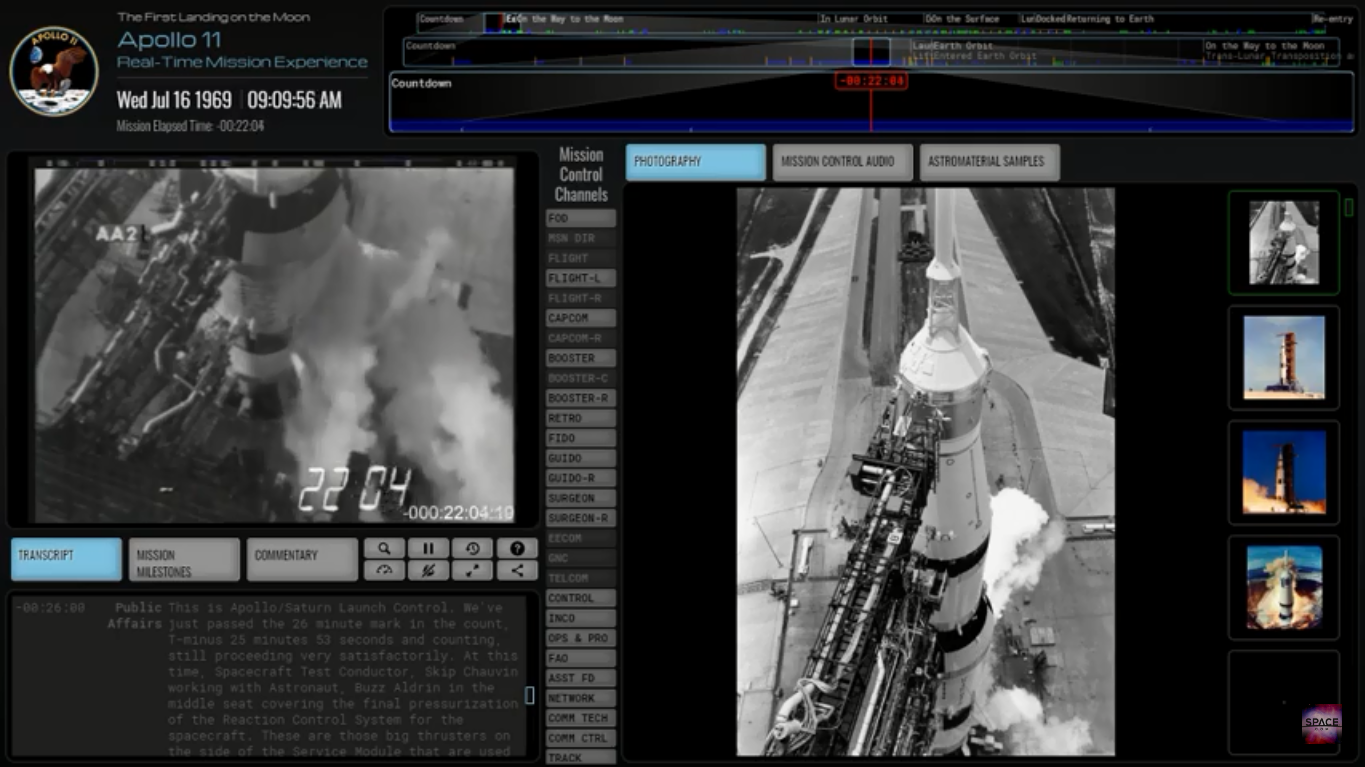Switch to the Mission Control Audio tab
Image resolution: width=1365 pixels, height=767 pixels.
coord(842,162)
